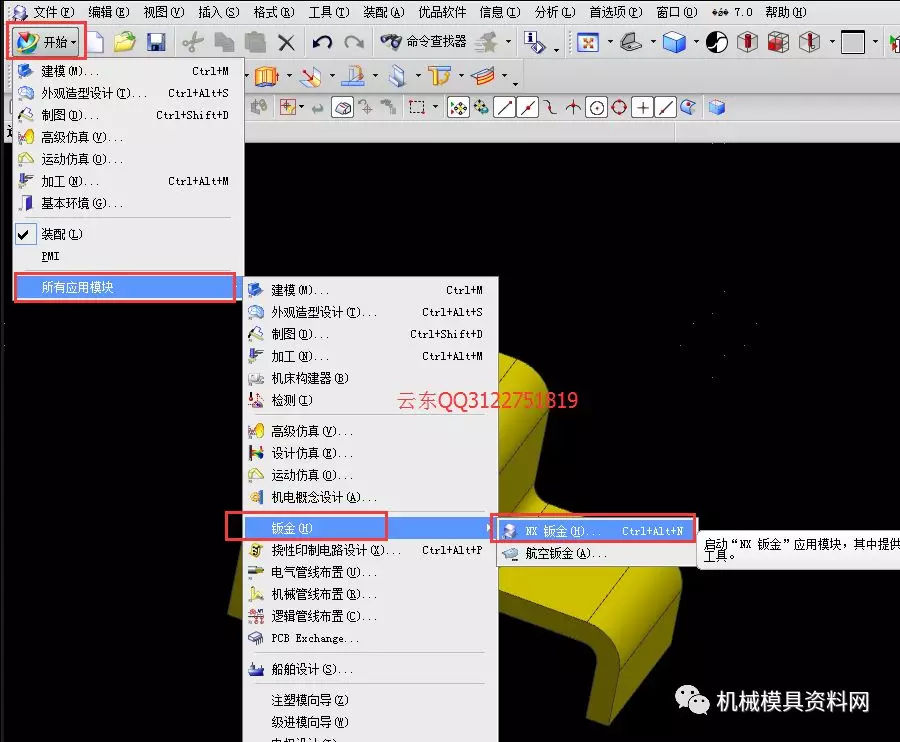Toggle the 装配 (Assembly) checked option
The image size is (900, 742).
(x=62, y=234)
